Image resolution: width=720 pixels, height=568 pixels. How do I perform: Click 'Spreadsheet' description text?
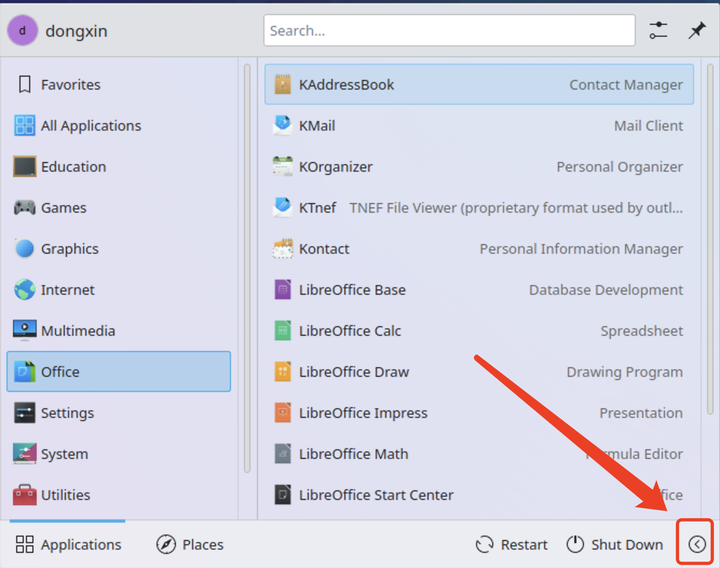click(641, 331)
